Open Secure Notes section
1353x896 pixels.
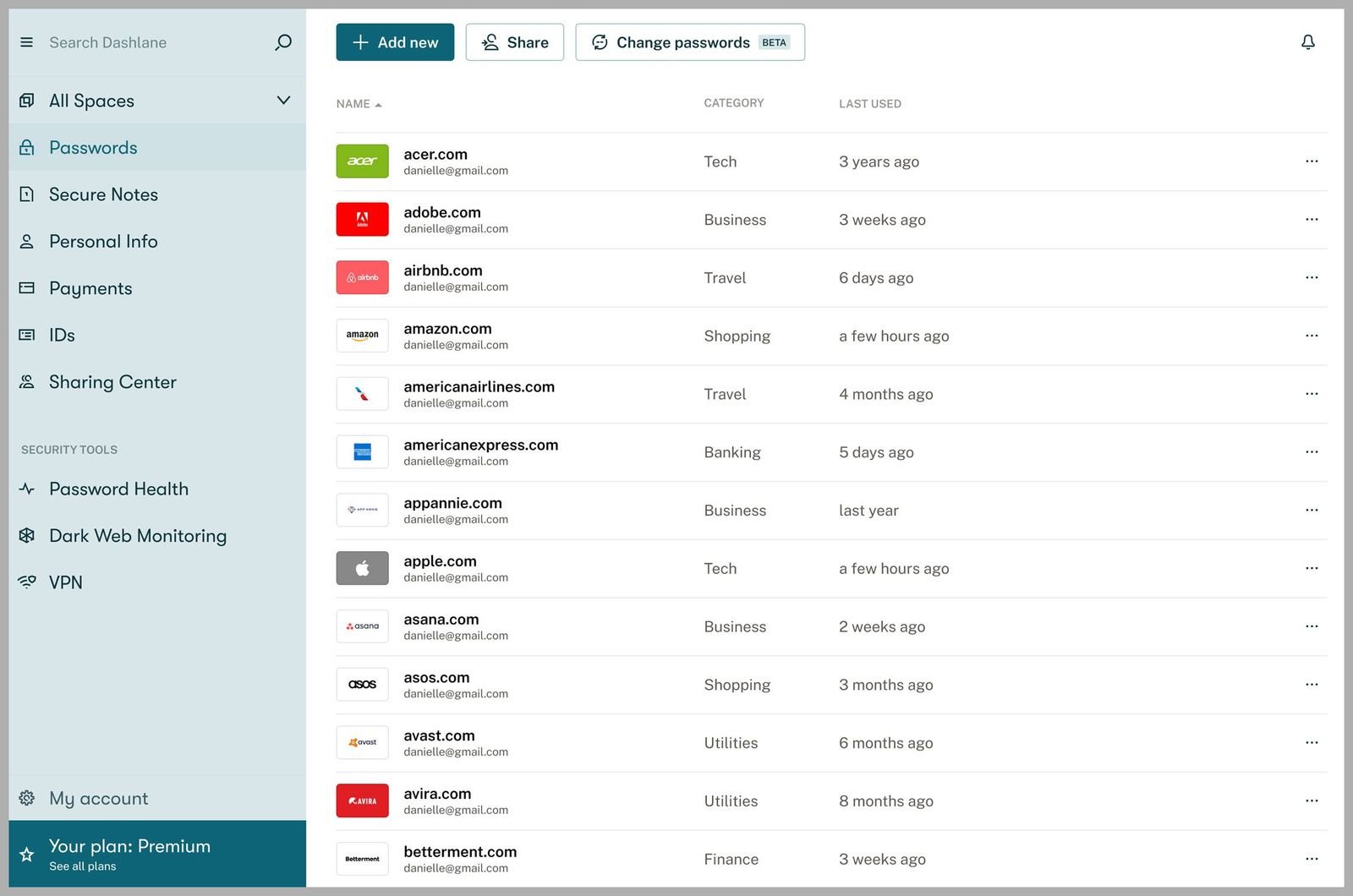click(103, 194)
